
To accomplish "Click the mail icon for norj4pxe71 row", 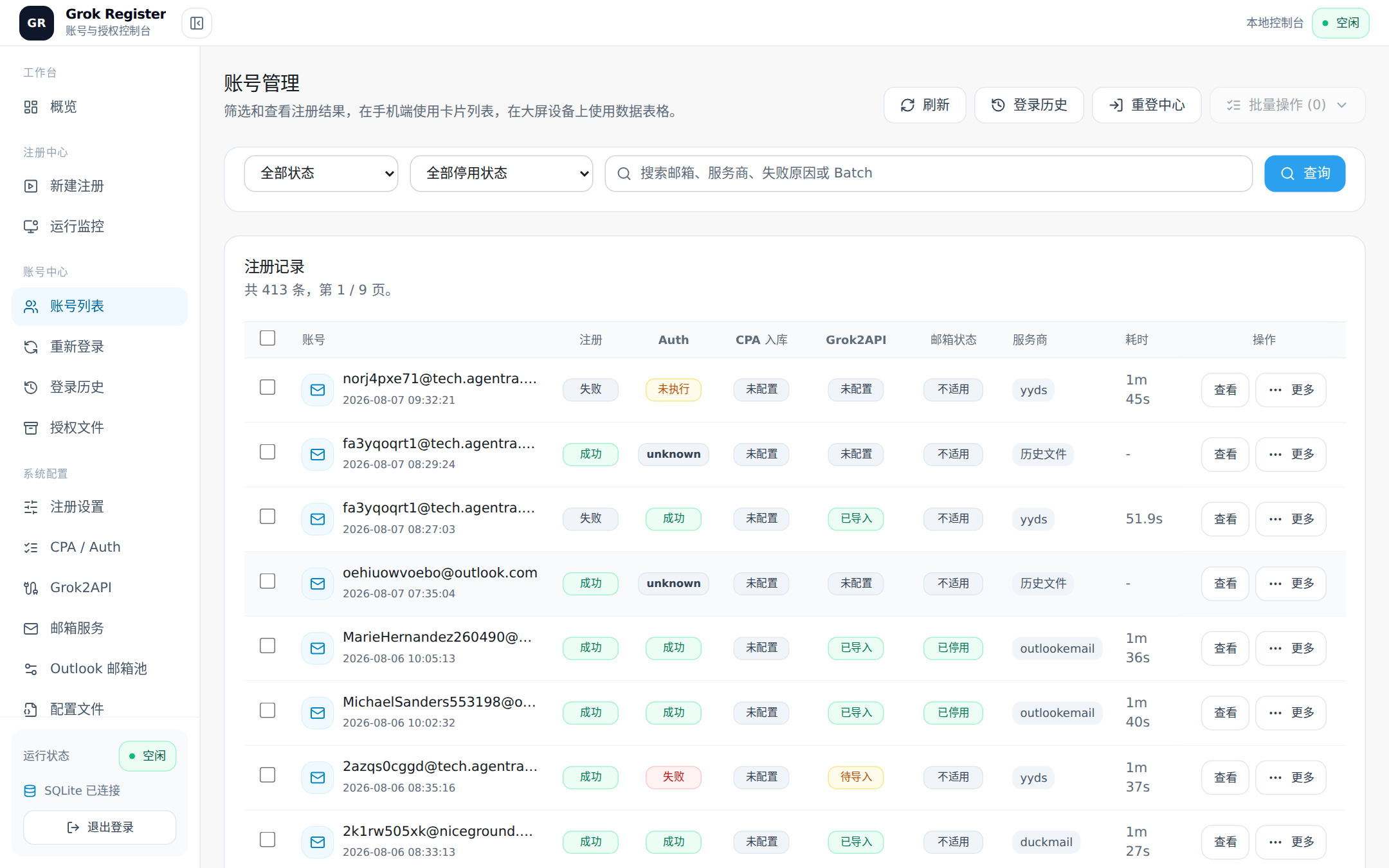I will (x=318, y=390).
